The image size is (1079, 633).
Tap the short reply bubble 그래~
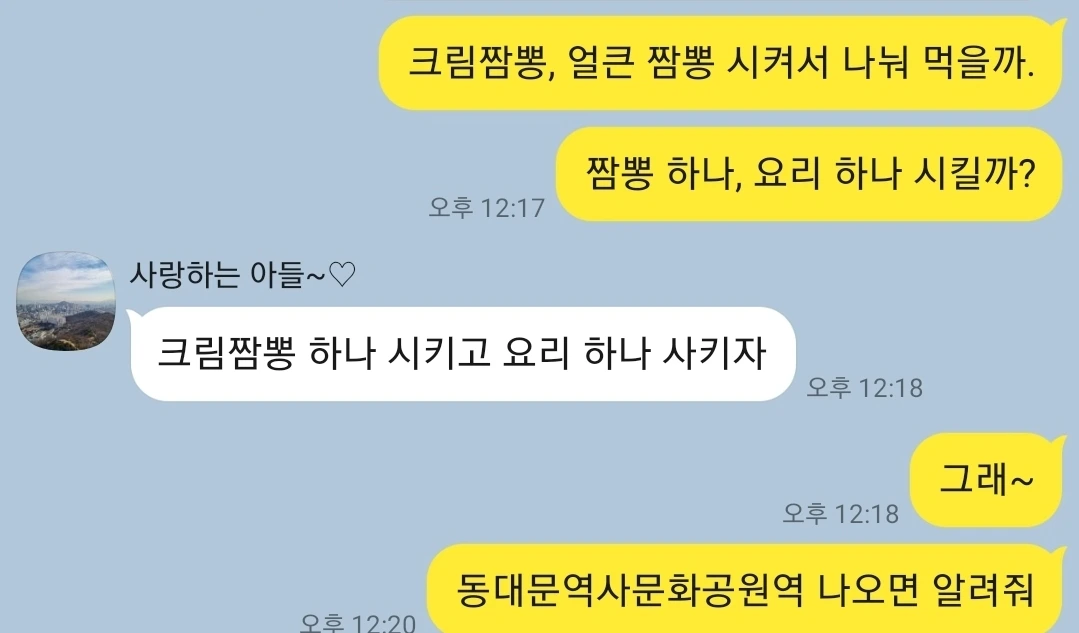987,480
